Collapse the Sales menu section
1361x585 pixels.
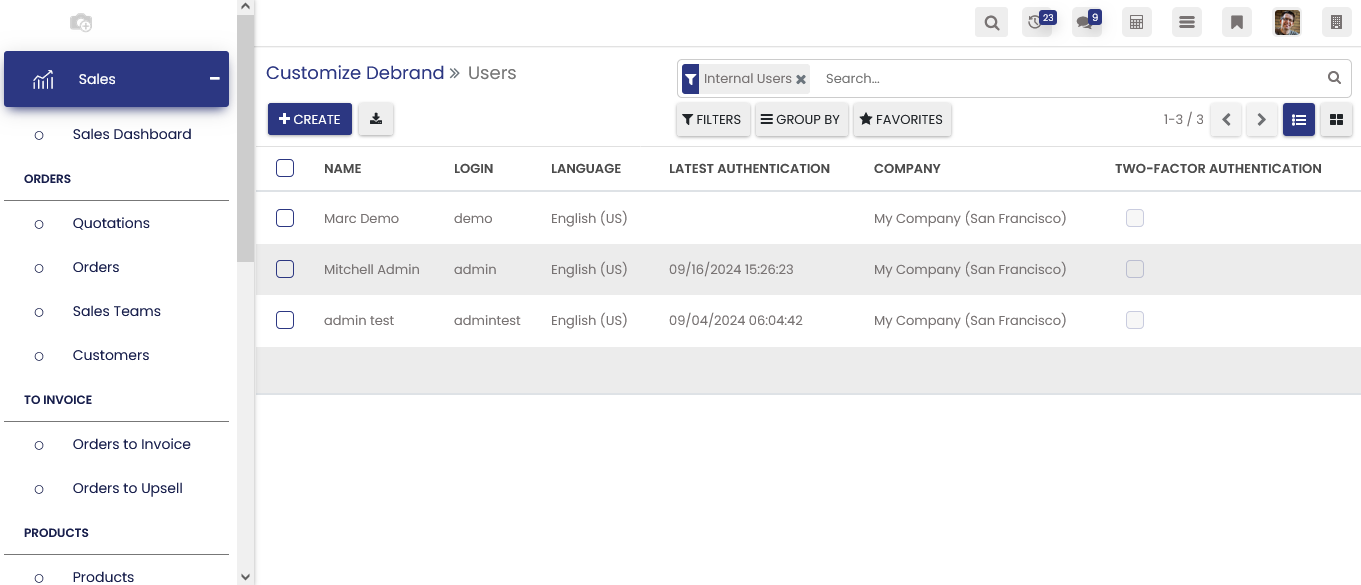tap(214, 79)
